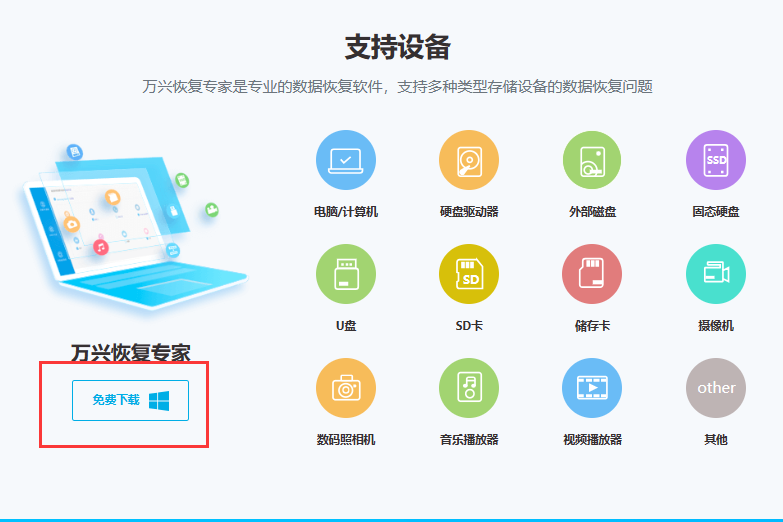Choose the 音乐播放器 music player icon
This screenshot has height=522, width=783.
[x=468, y=388]
